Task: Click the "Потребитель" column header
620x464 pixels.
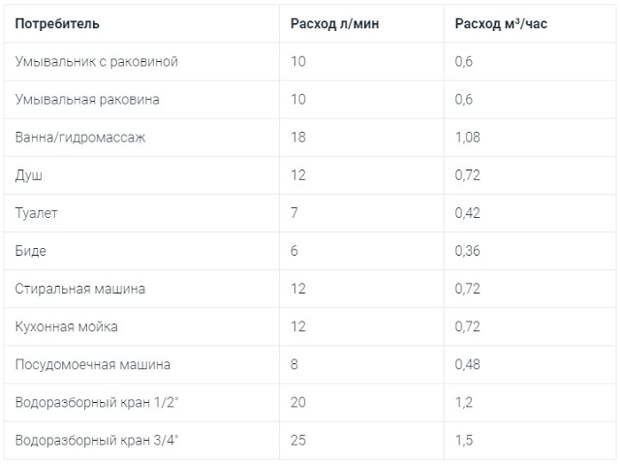Action: pyautogui.click(x=58, y=23)
